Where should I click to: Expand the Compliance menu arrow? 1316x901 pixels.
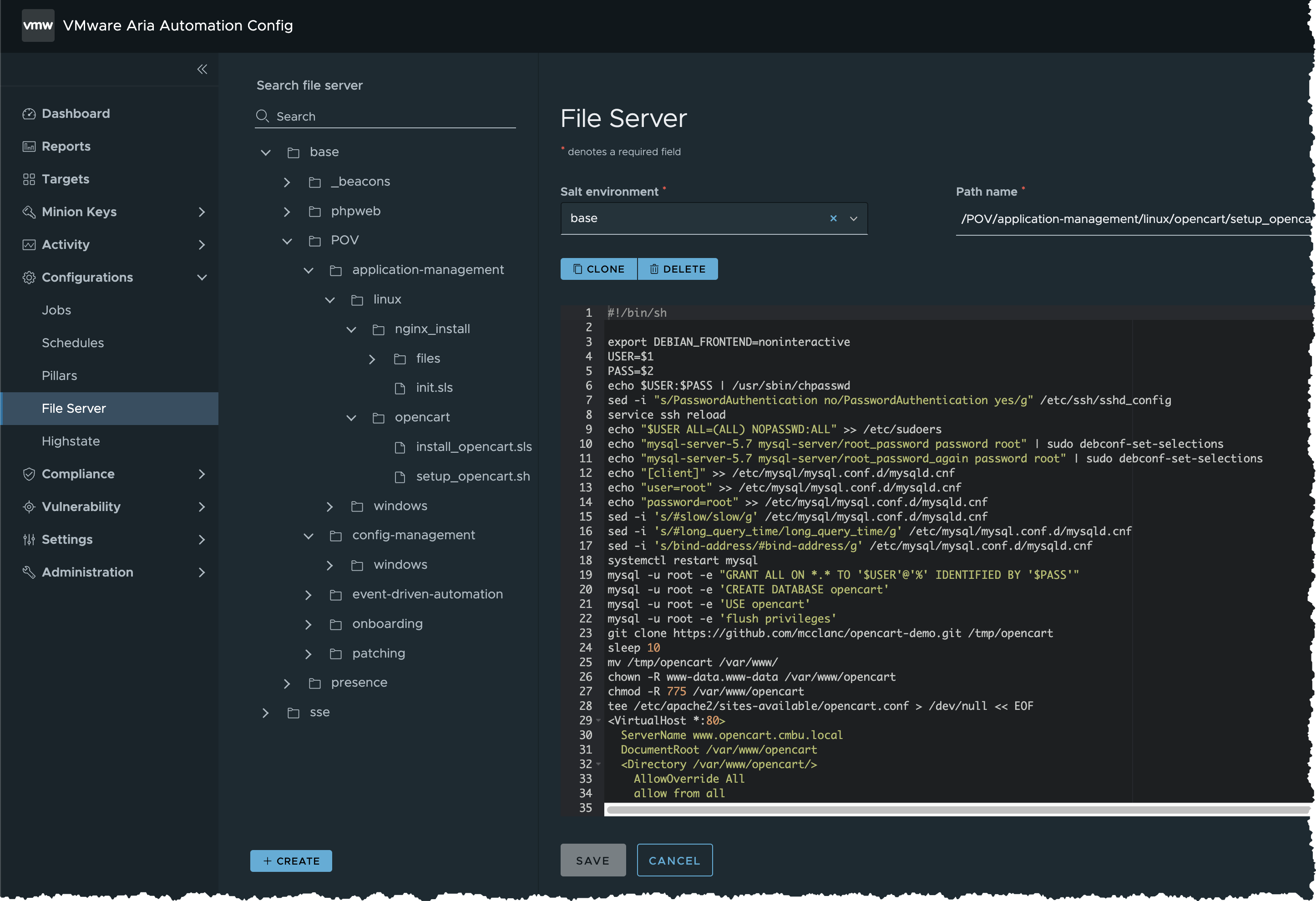tap(202, 474)
